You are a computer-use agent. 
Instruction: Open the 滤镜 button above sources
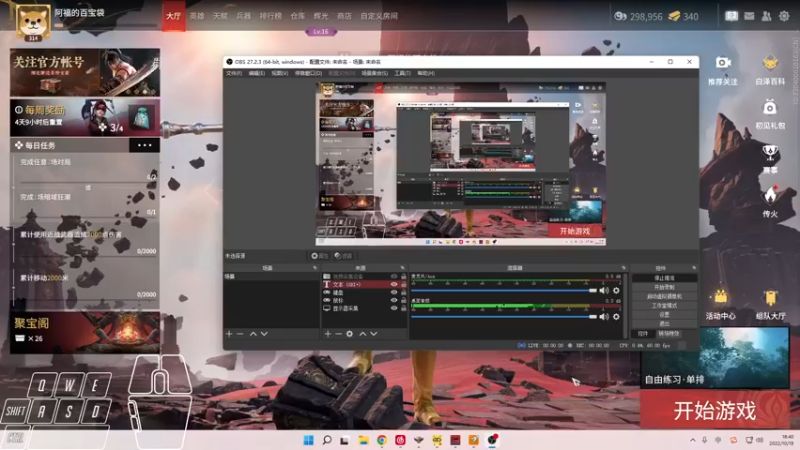tap(343, 256)
